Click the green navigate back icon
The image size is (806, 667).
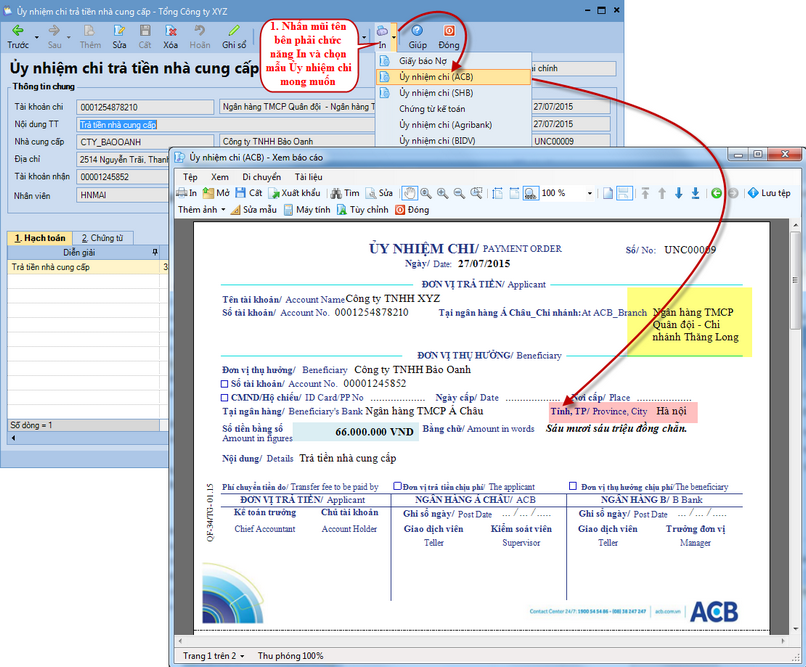click(716, 193)
